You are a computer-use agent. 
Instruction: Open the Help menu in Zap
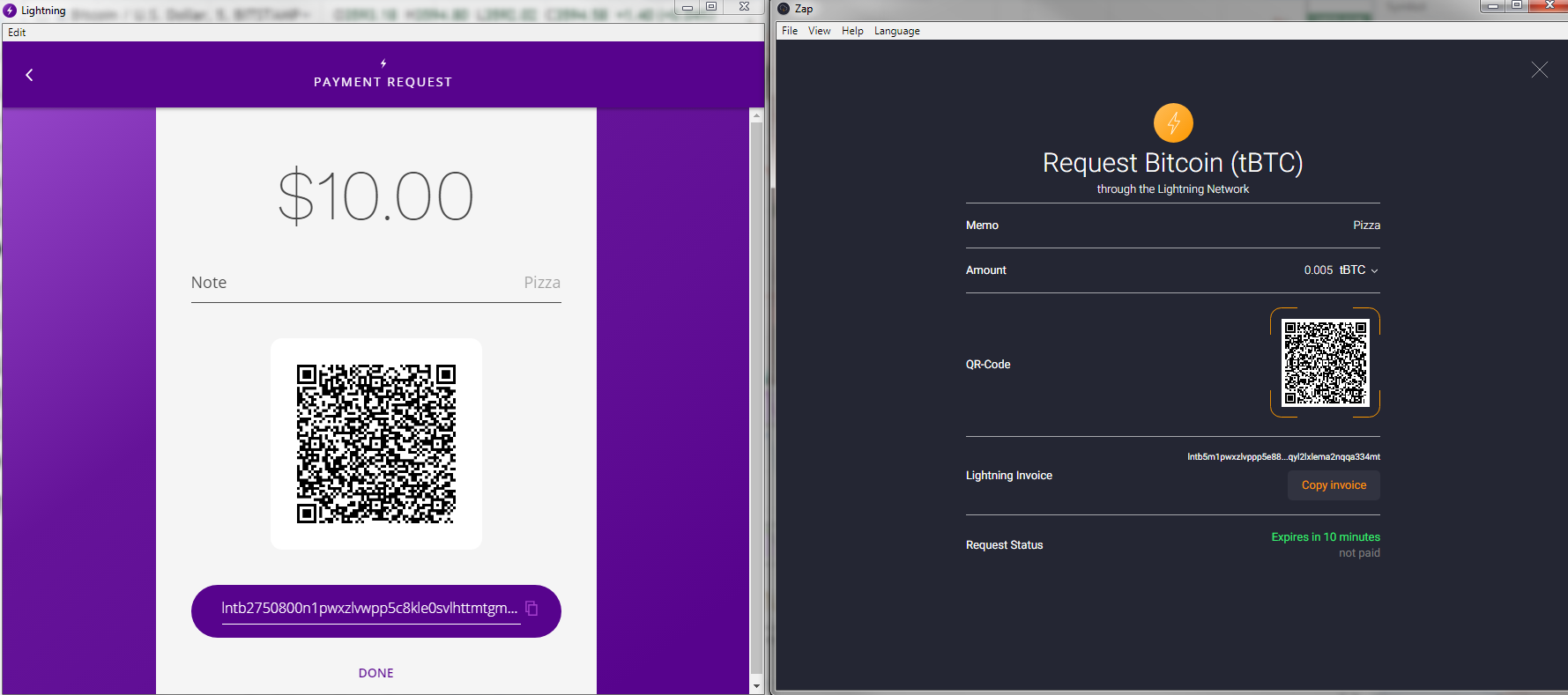(852, 31)
